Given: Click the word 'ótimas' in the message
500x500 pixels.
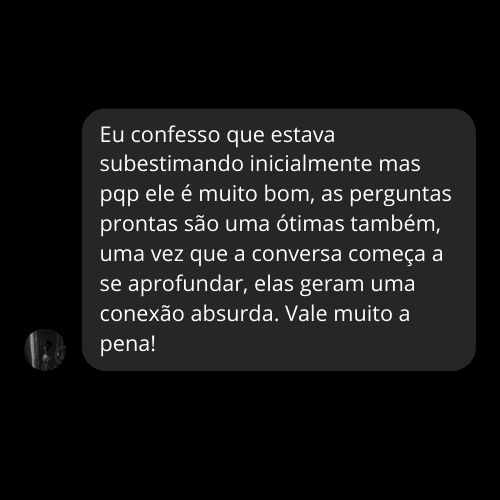Looking at the screenshot, I should (310, 223).
